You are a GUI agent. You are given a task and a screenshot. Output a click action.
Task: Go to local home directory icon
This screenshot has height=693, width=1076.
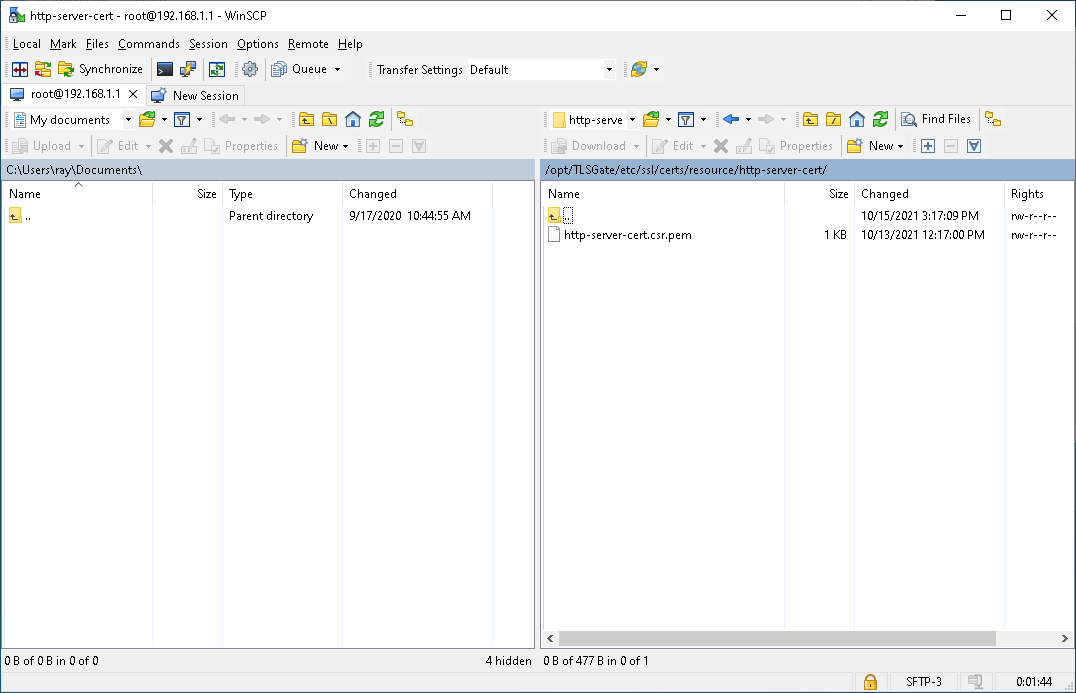[x=353, y=119]
